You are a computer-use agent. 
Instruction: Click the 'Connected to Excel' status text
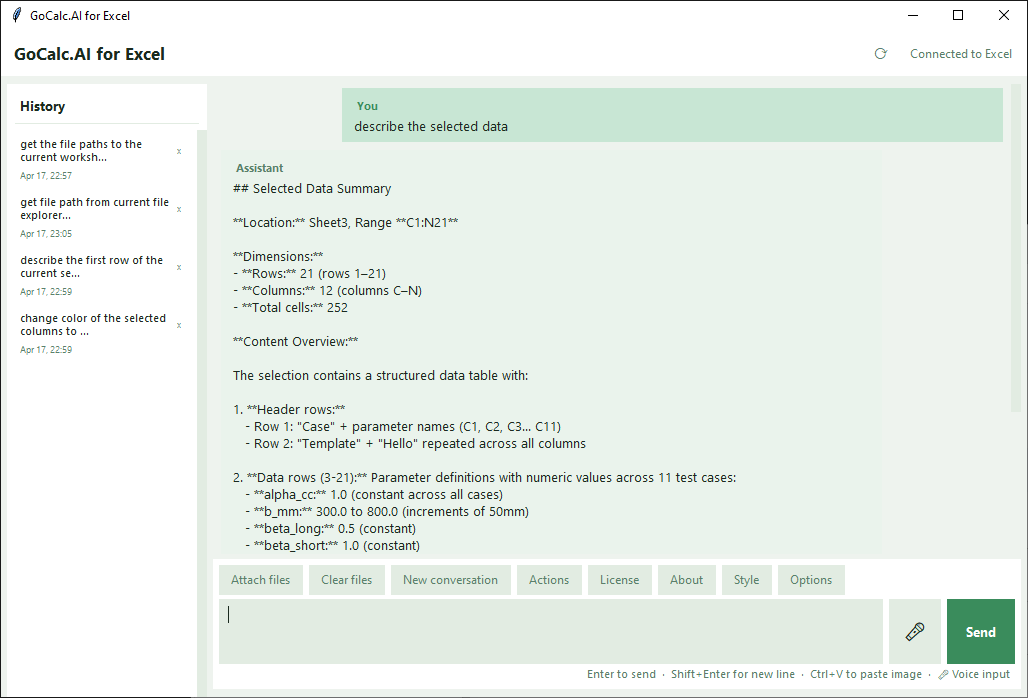(x=960, y=54)
